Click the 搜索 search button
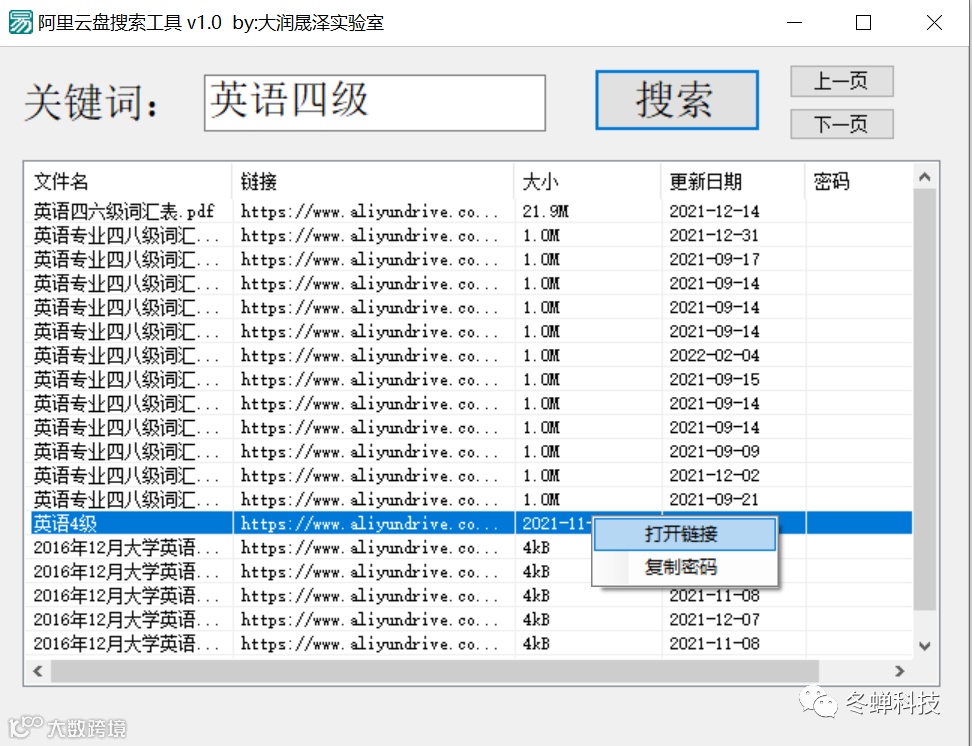Image resolution: width=972 pixels, height=746 pixels. pyautogui.click(x=677, y=100)
